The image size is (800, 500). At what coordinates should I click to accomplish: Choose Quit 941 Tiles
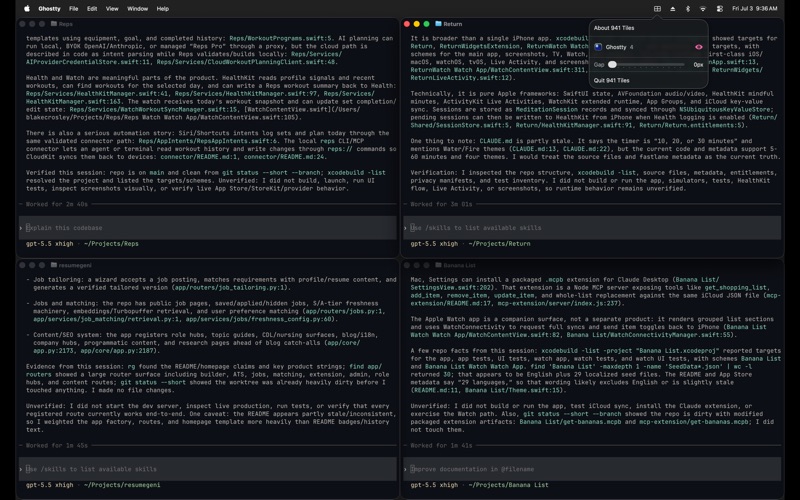611,80
